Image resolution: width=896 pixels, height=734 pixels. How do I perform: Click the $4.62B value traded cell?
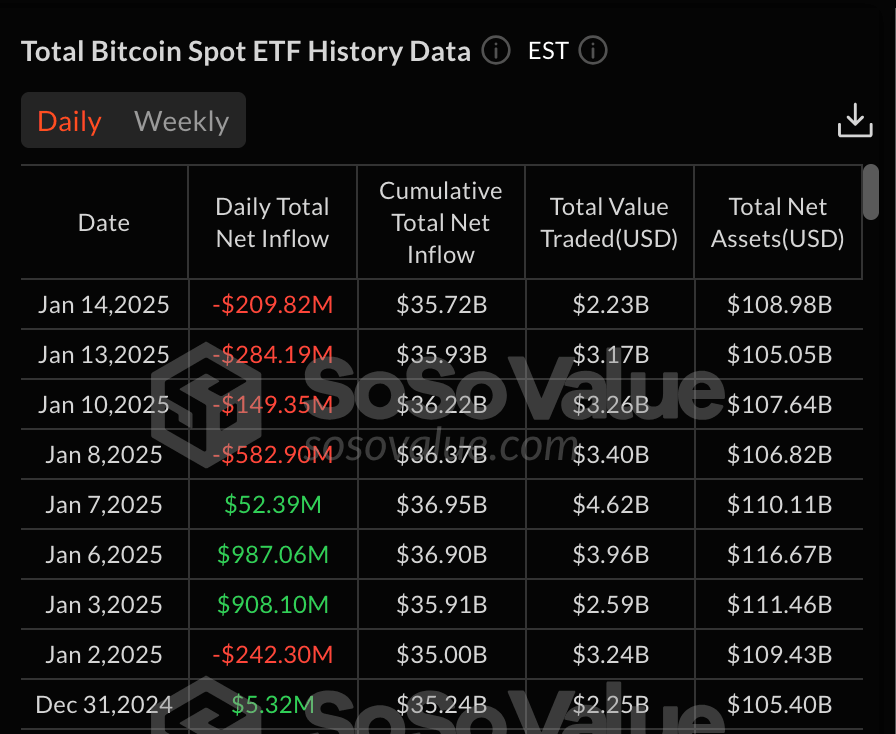[x=610, y=505]
